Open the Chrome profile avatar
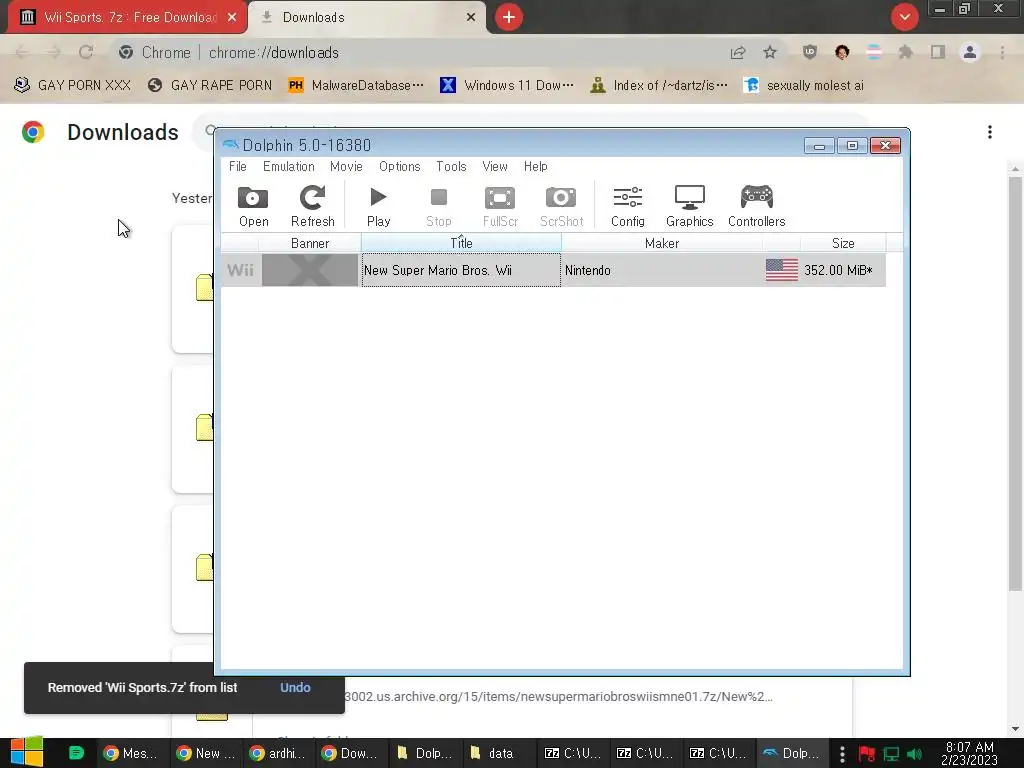The height and width of the screenshot is (768, 1024). point(970,52)
